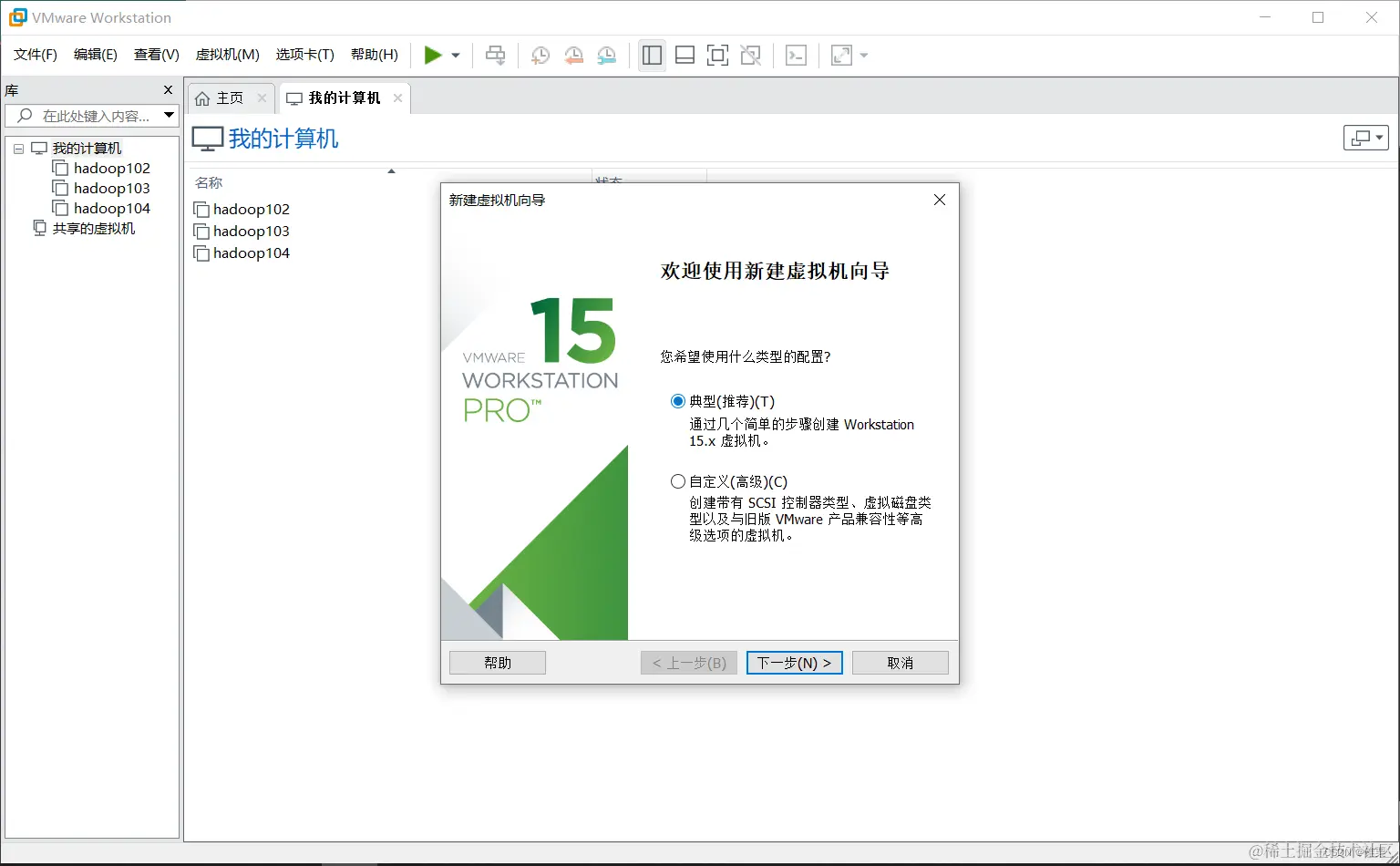
Task: Open the snapshot manager toolbar icon
Action: pyautogui.click(x=606, y=56)
